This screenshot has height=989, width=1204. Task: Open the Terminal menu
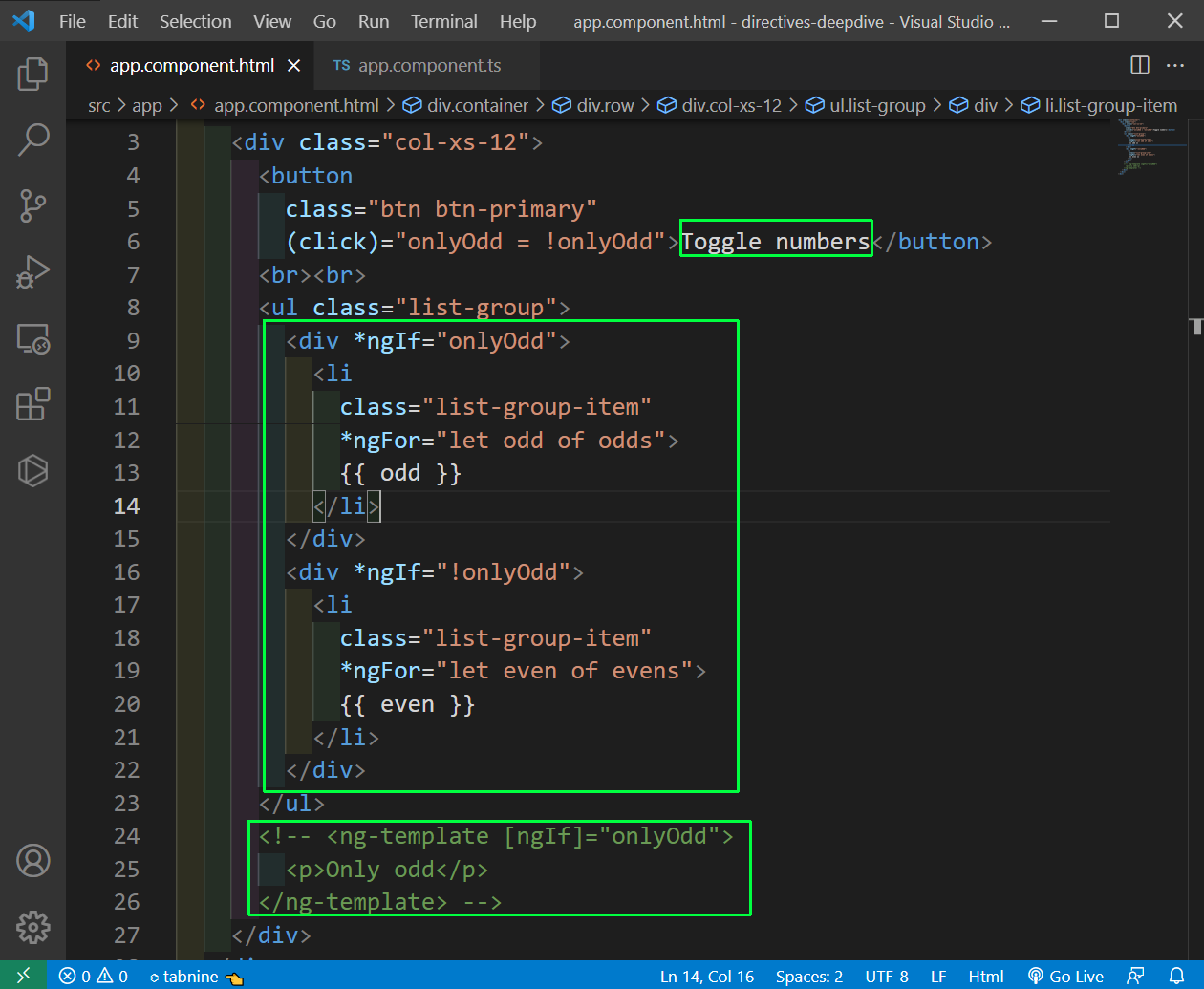(444, 21)
